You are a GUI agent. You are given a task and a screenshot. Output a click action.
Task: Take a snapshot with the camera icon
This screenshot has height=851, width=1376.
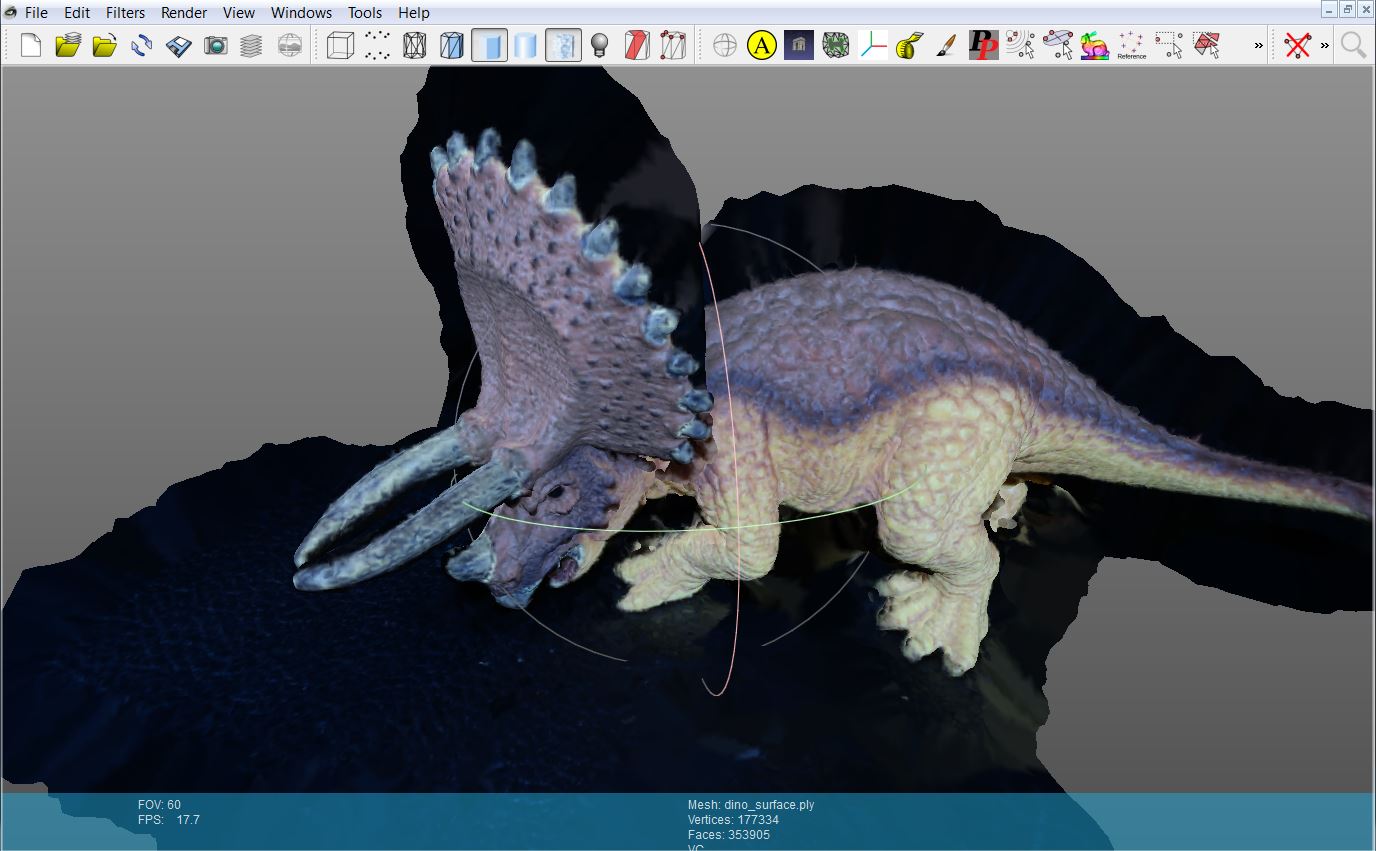216,45
